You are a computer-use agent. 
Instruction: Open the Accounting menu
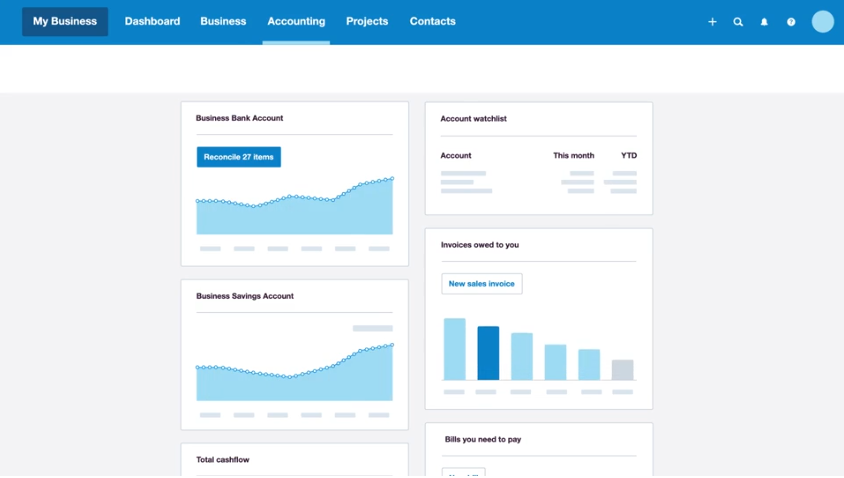click(296, 22)
